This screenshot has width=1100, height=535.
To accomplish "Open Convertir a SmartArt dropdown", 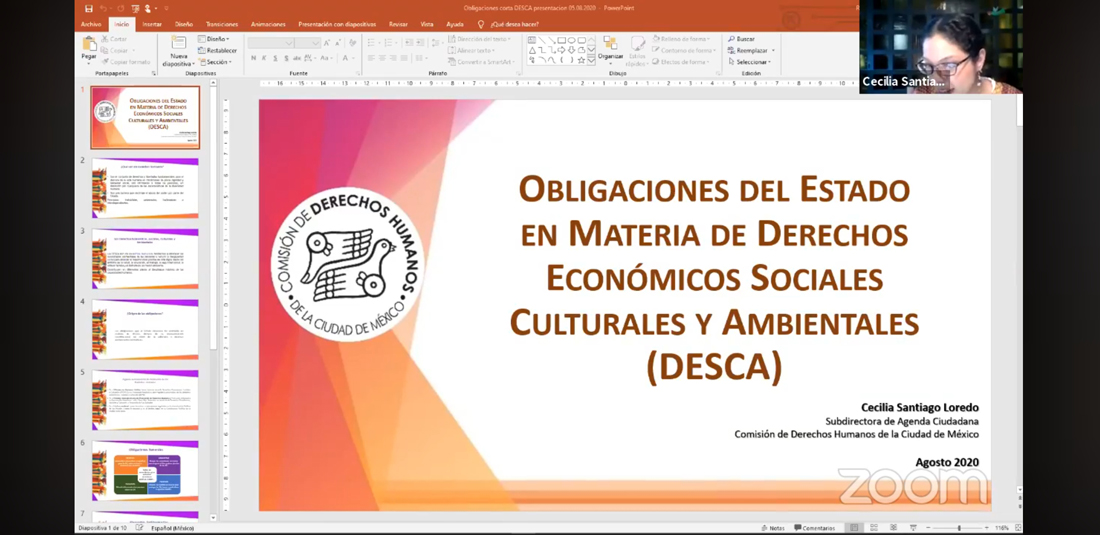I will click(483, 62).
